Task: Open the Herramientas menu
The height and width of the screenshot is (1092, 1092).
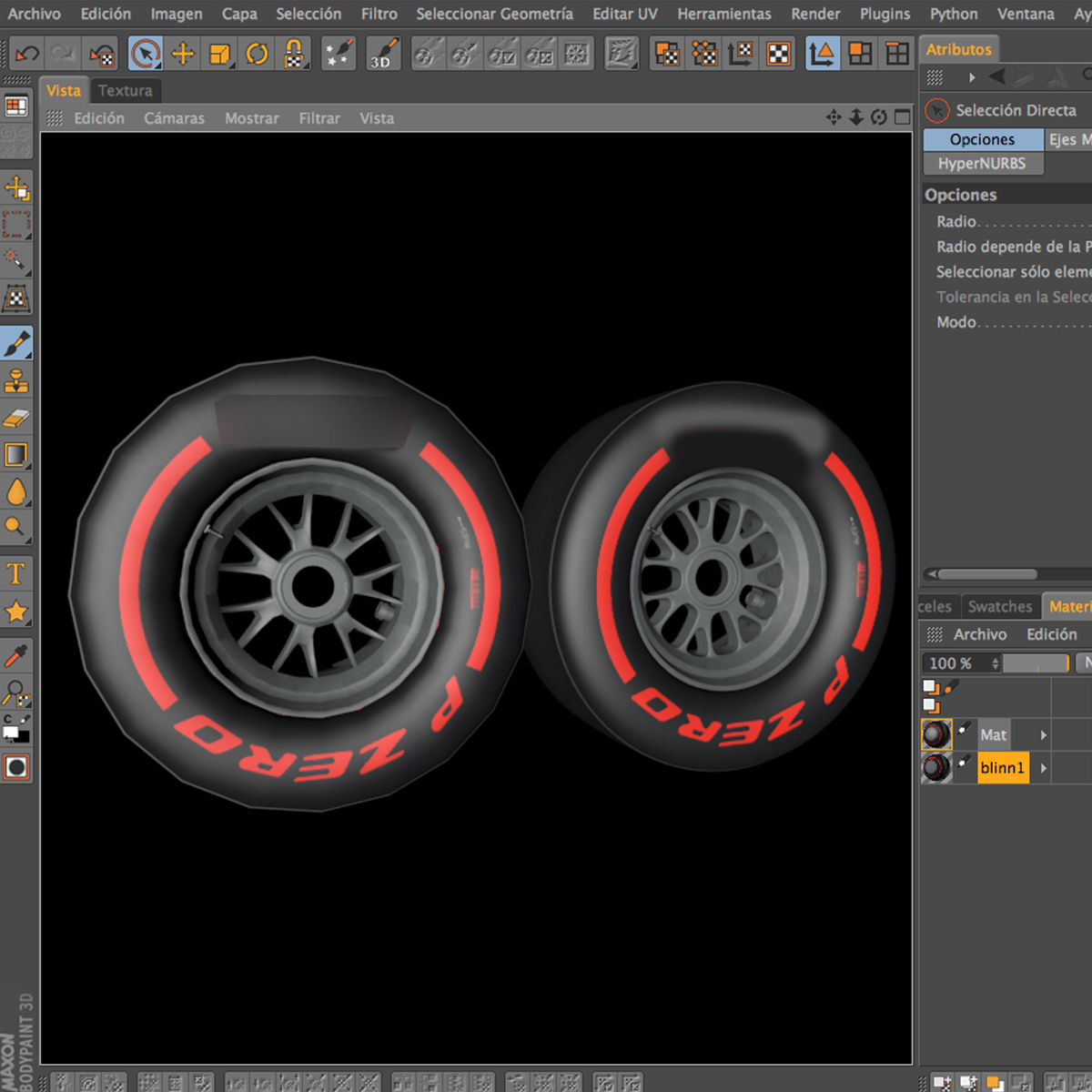Action: pos(724,14)
